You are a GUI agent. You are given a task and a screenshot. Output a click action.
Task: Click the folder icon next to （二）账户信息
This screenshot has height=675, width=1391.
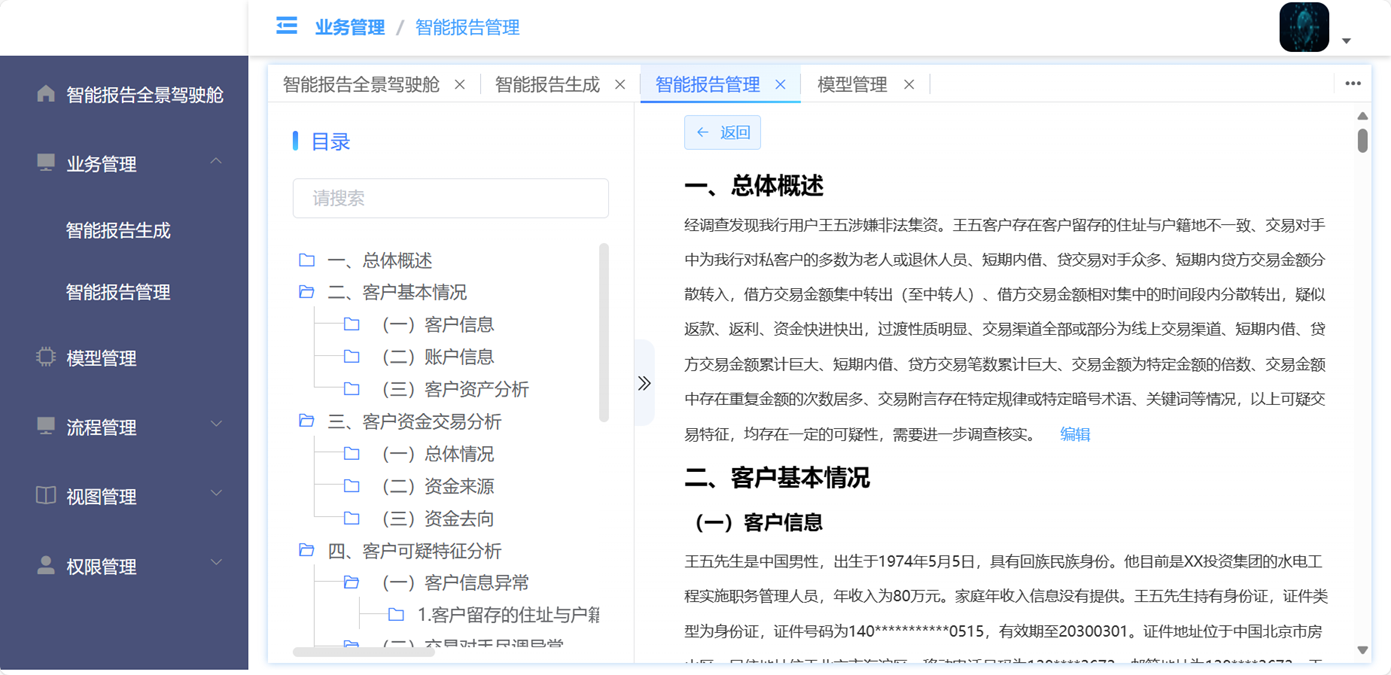click(352, 356)
